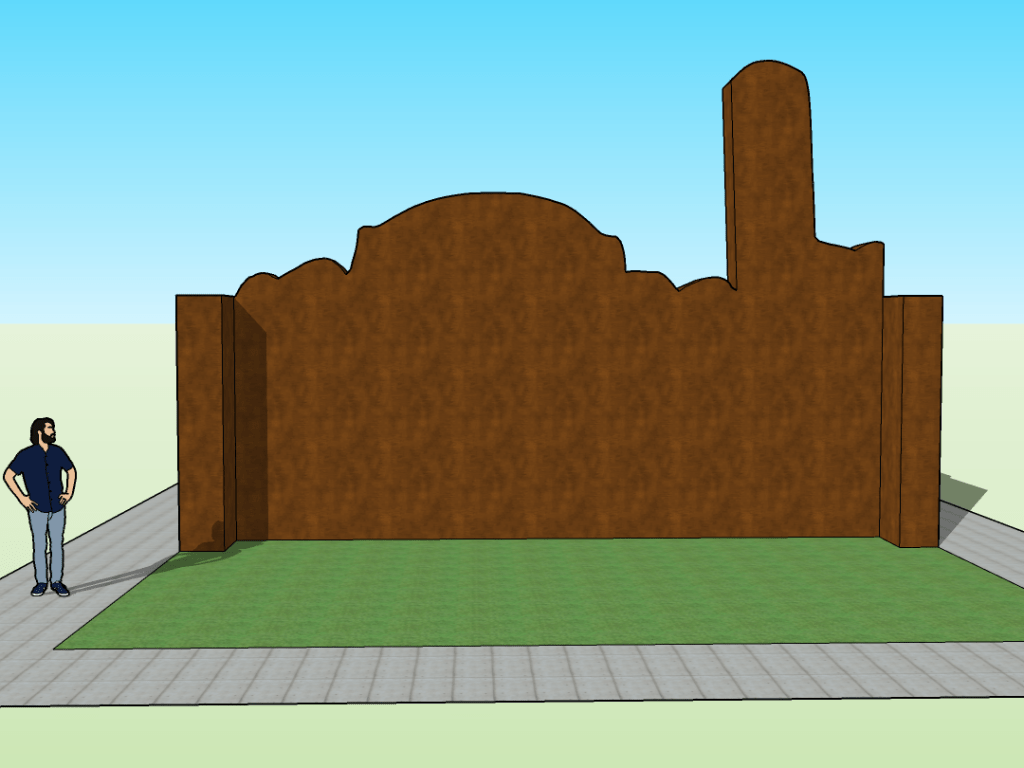Click the left pillar's narrow inner side face
Image resolution: width=1024 pixels, height=768 pixels.
tap(229, 420)
